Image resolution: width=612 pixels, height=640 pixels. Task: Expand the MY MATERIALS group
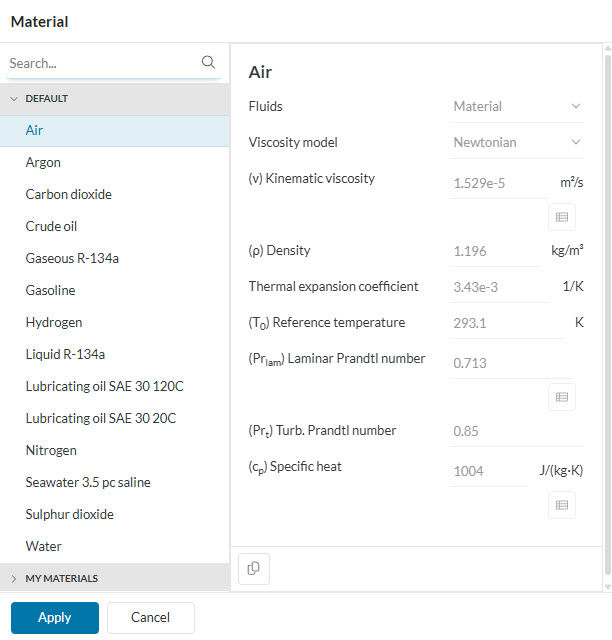point(15,578)
